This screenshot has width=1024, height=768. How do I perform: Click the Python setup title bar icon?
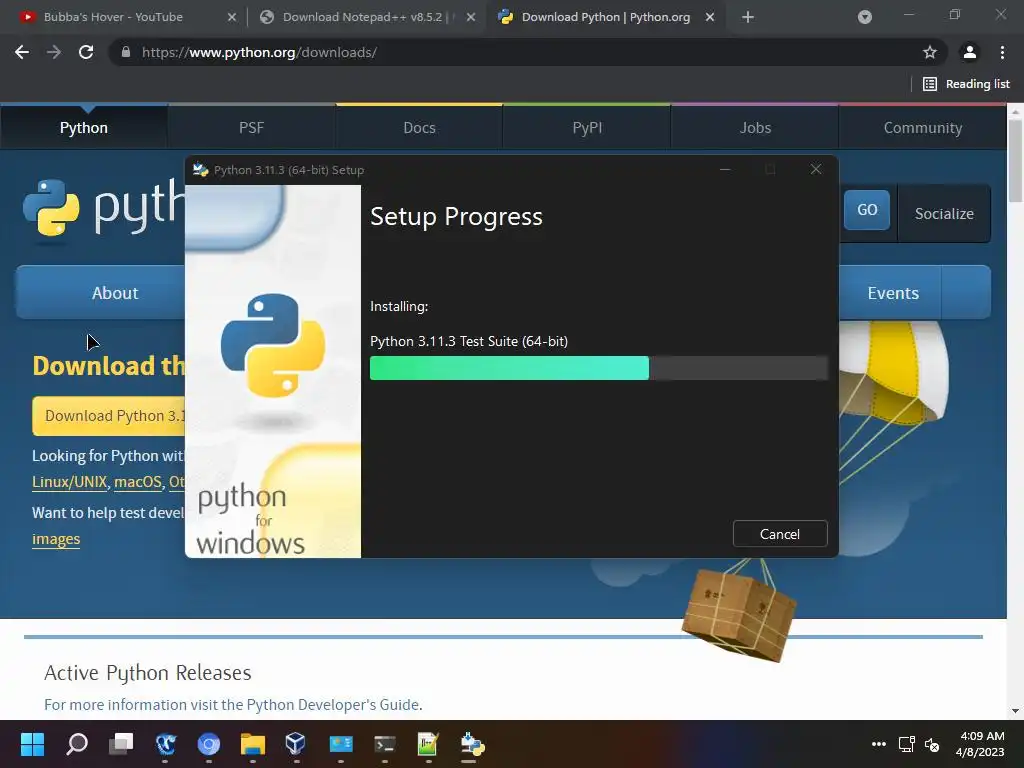click(x=200, y=170)
